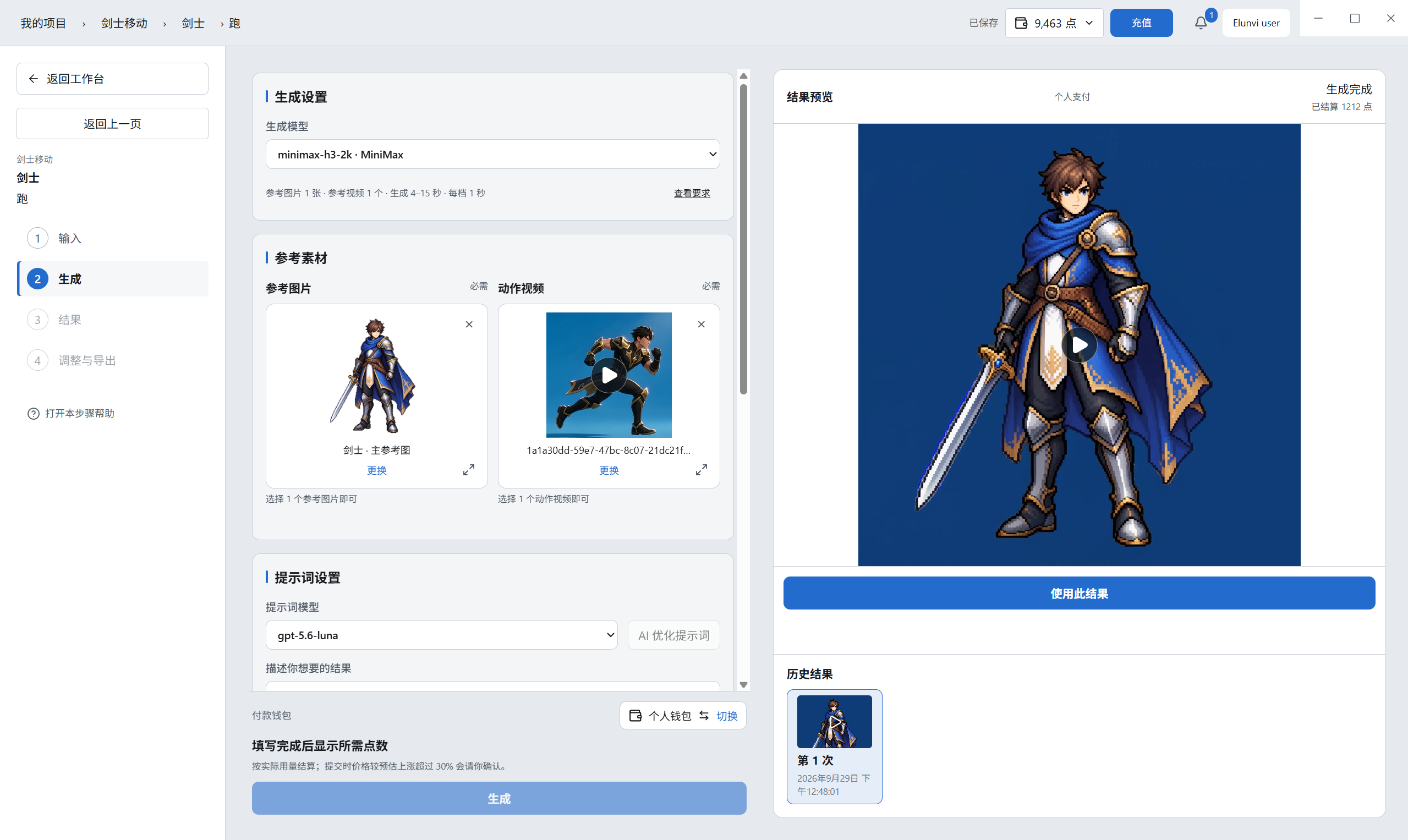
Task: Click the 充值 recharge button
Action: coord(1141,23)
